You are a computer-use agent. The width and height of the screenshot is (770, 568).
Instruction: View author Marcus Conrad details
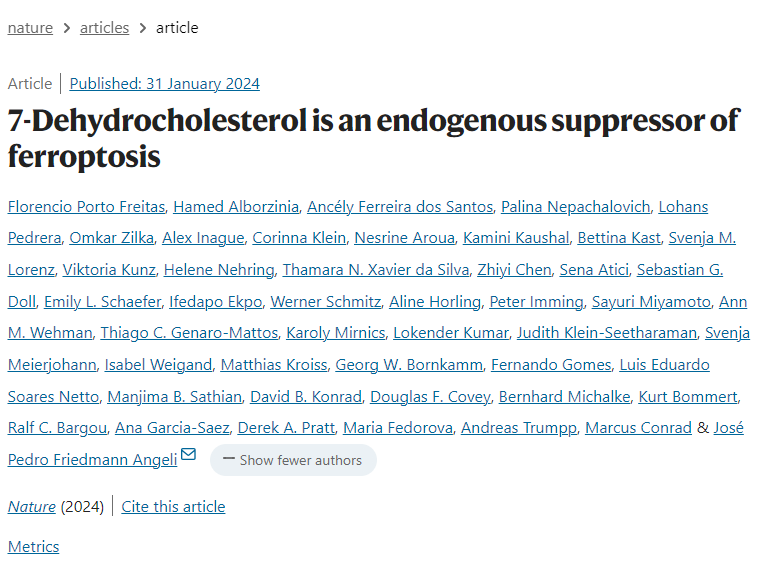point(638,428)
